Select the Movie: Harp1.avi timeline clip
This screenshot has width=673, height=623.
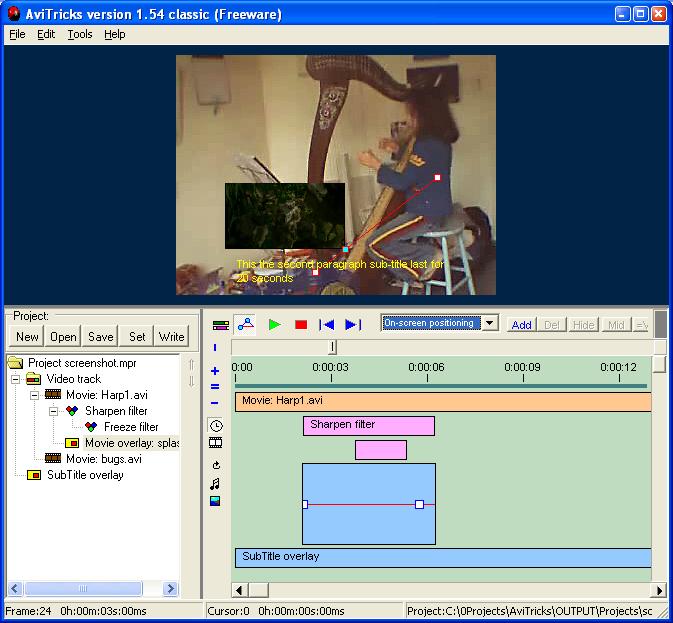pos(443,402)
